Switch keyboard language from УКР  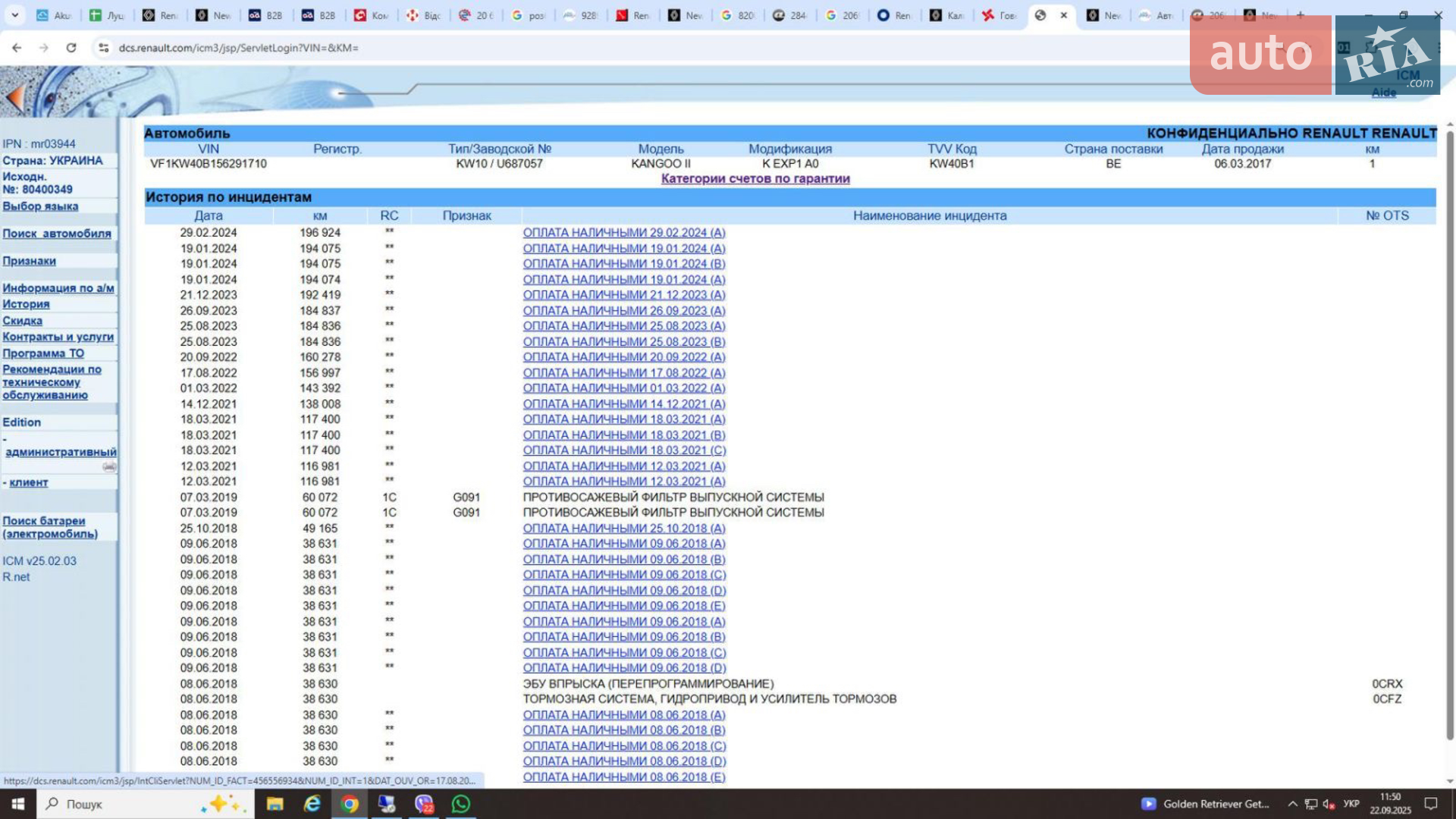(1351, 804)
